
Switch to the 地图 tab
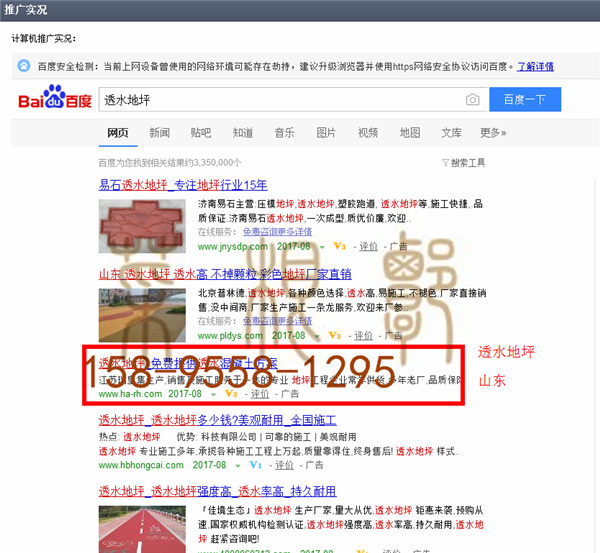(410, 133)
